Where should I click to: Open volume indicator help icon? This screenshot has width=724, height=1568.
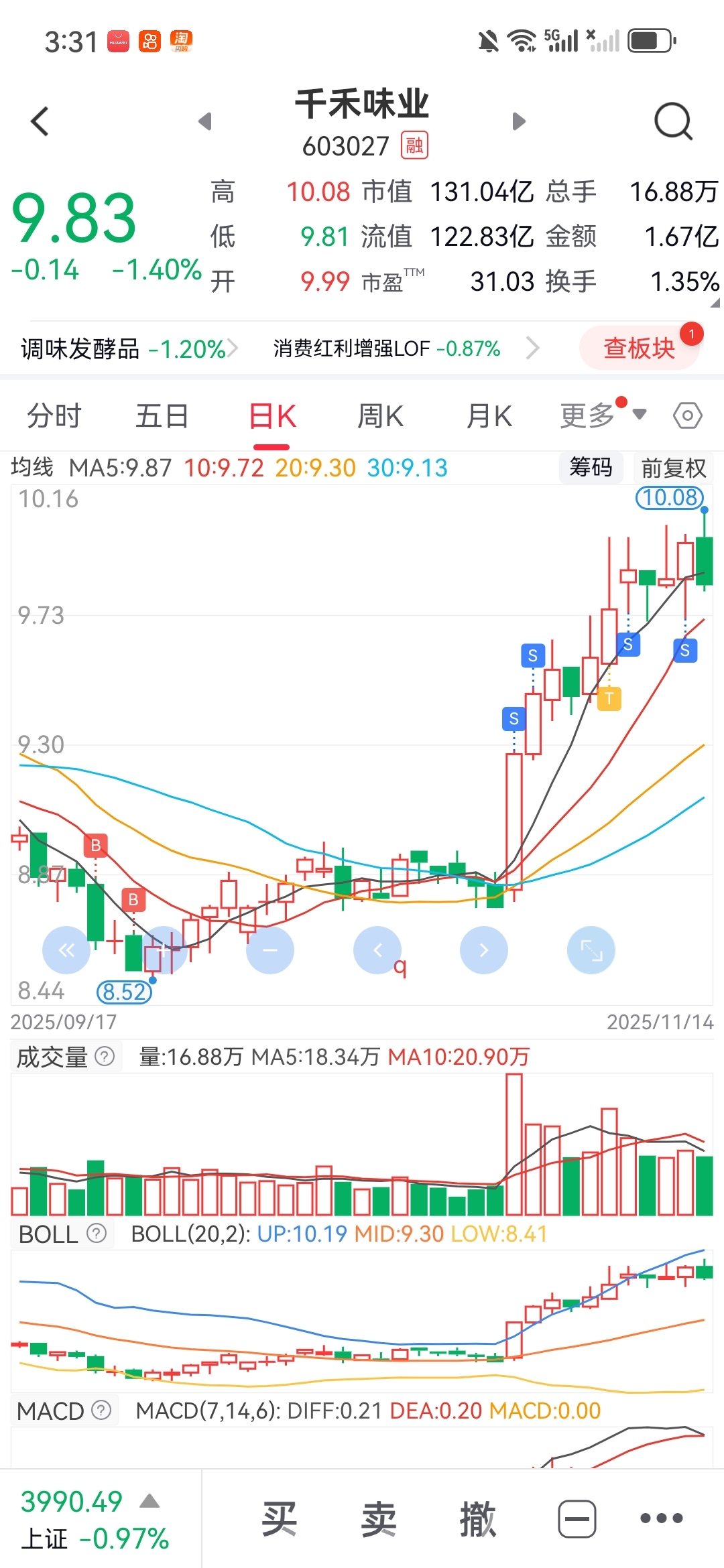[x=105, y=1057]
